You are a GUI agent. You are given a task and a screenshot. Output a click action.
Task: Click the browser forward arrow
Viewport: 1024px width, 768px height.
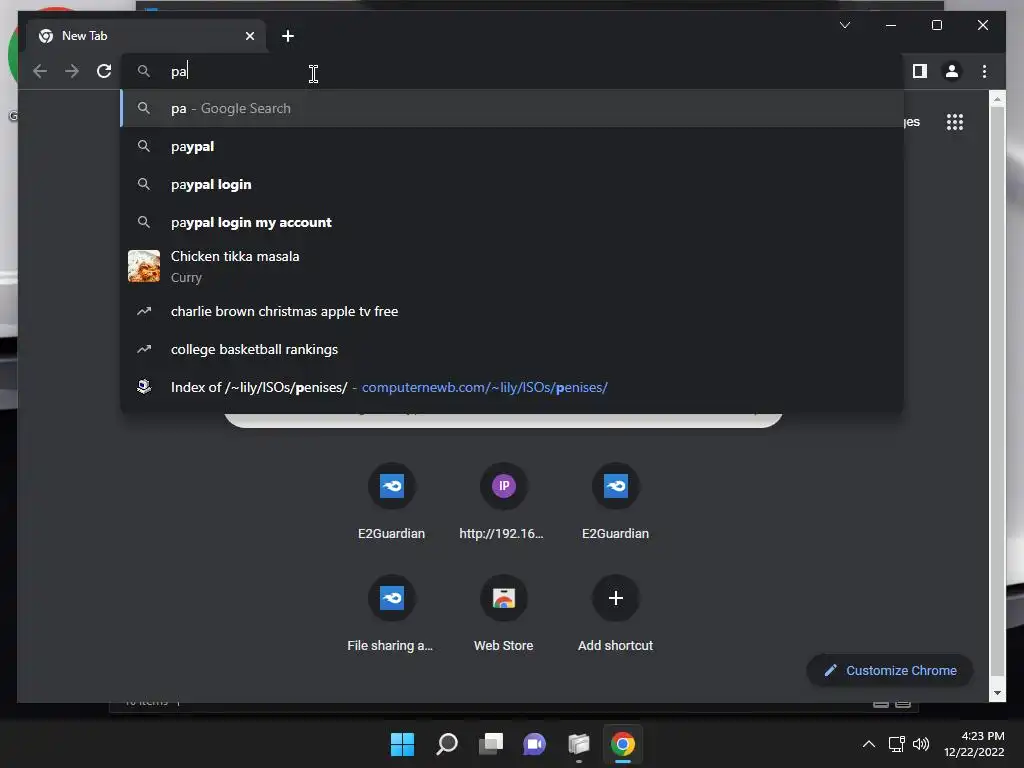pyautogui.click(x=72, y=71)
